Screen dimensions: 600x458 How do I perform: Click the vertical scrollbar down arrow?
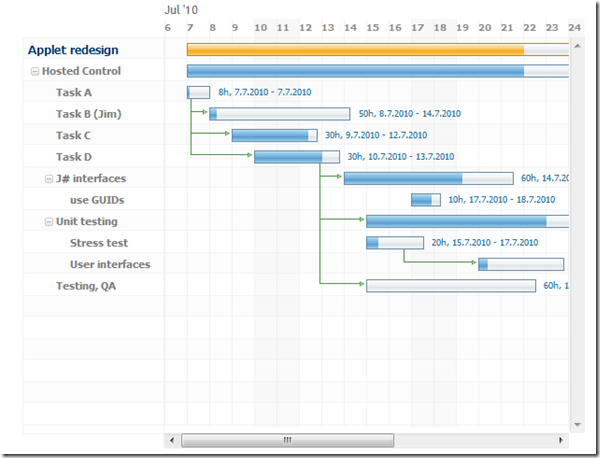[x=577, y=425]
